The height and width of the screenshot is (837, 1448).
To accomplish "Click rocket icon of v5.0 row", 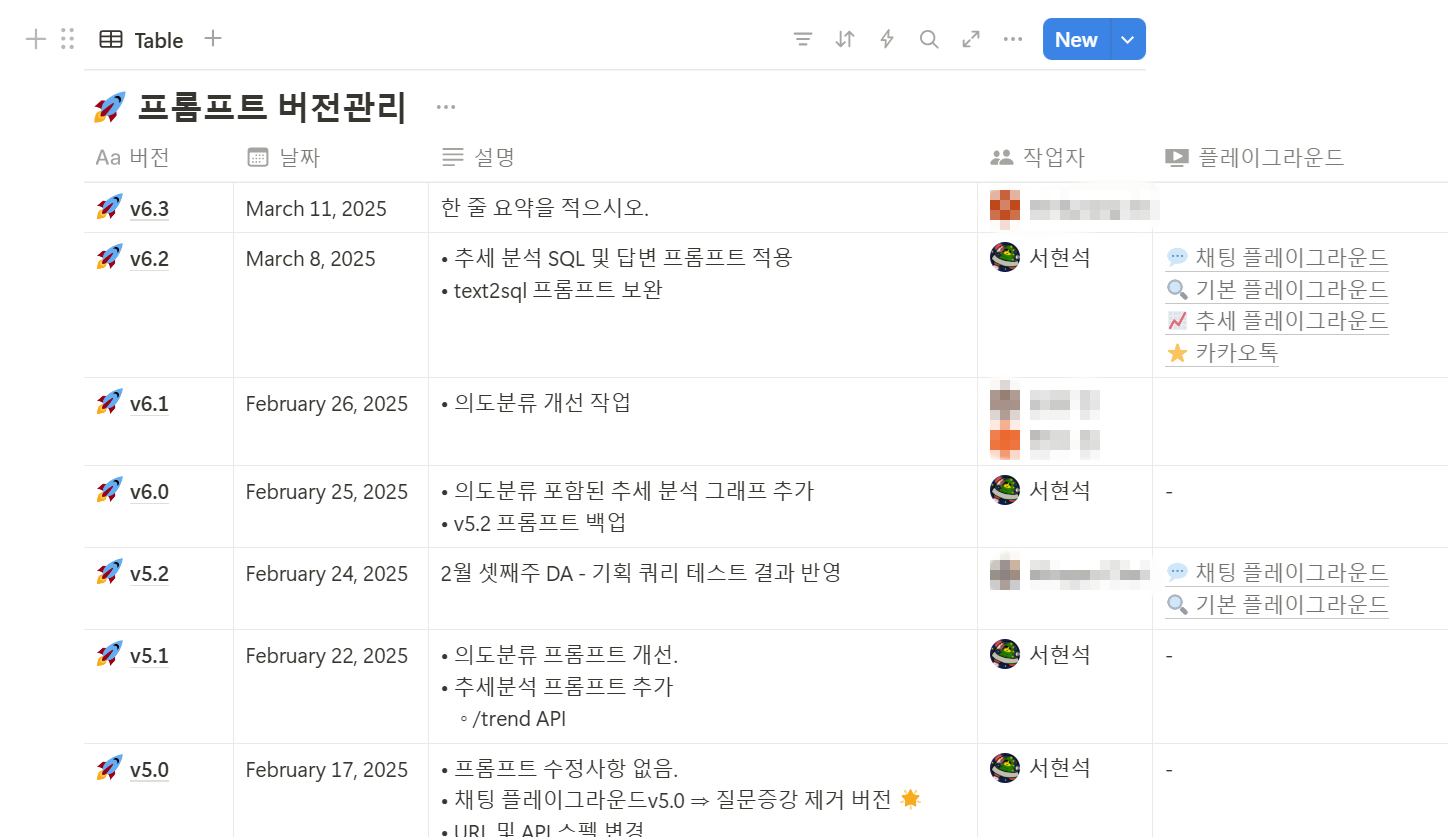I will point(109,769).
